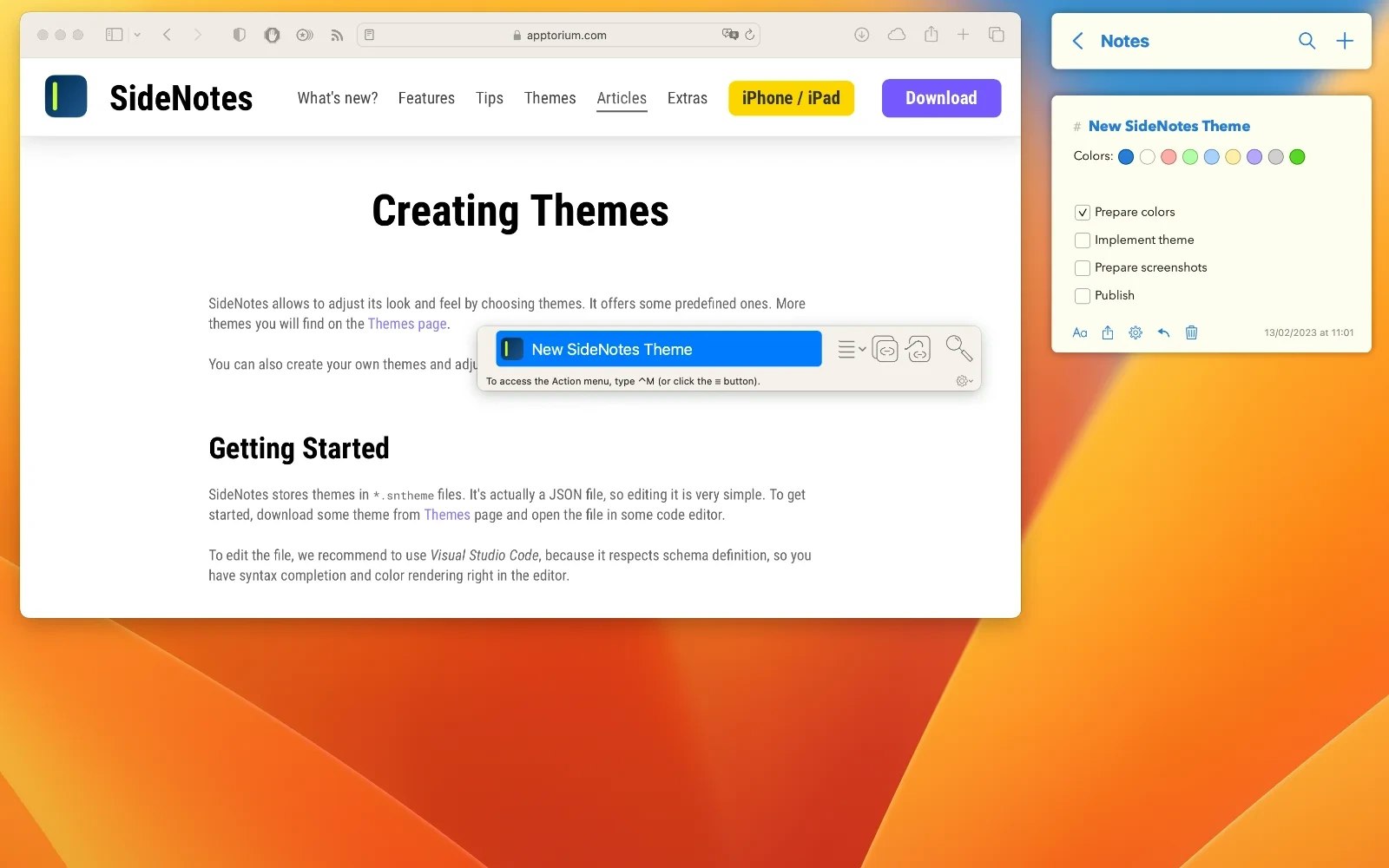Click the apptorium.com address field

[x=558, y=35]
